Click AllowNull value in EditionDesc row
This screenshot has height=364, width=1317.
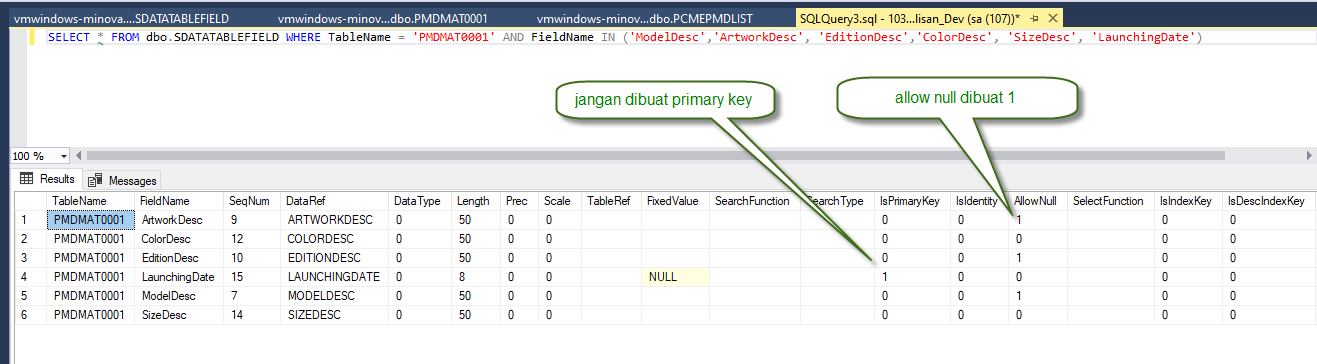(x=1037, y=258)
